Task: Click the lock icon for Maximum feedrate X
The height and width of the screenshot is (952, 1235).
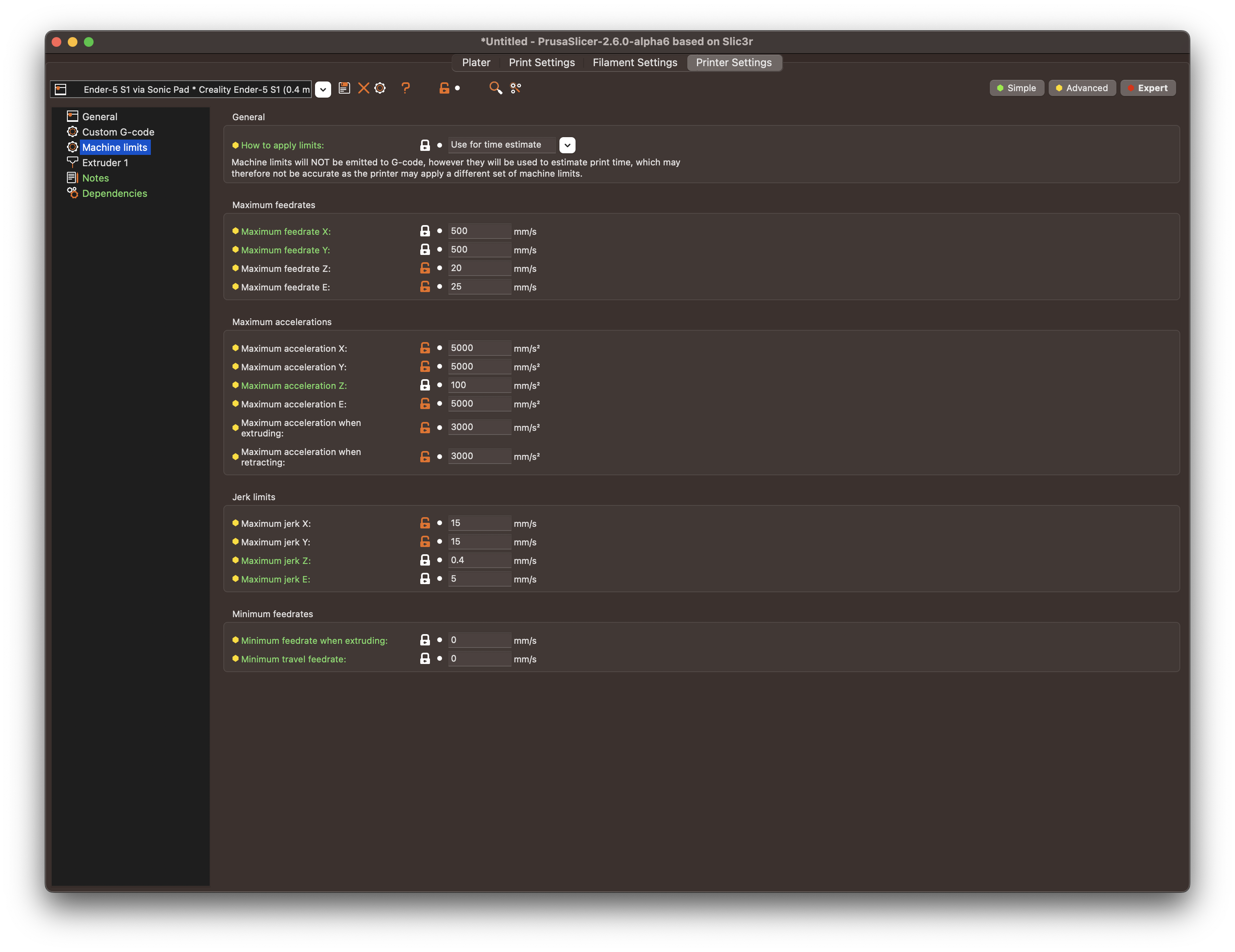Action: click(425, 231)
